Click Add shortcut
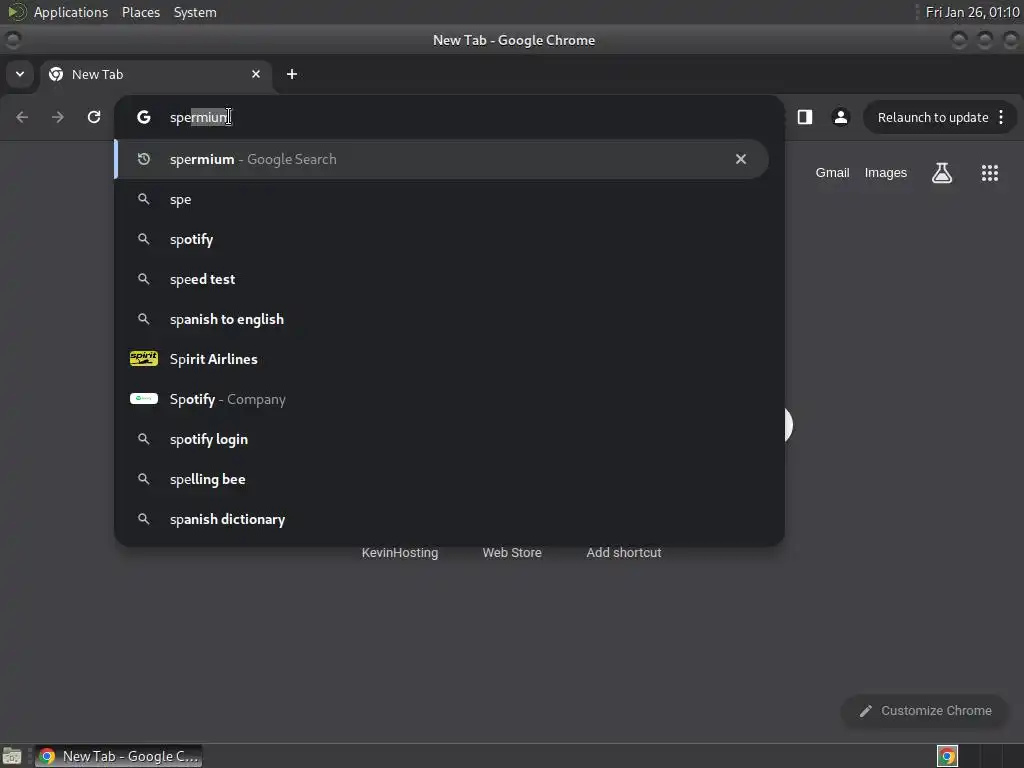Viewport: 1024px width, 768px height. pyautogui.click(x=624, y=552)
